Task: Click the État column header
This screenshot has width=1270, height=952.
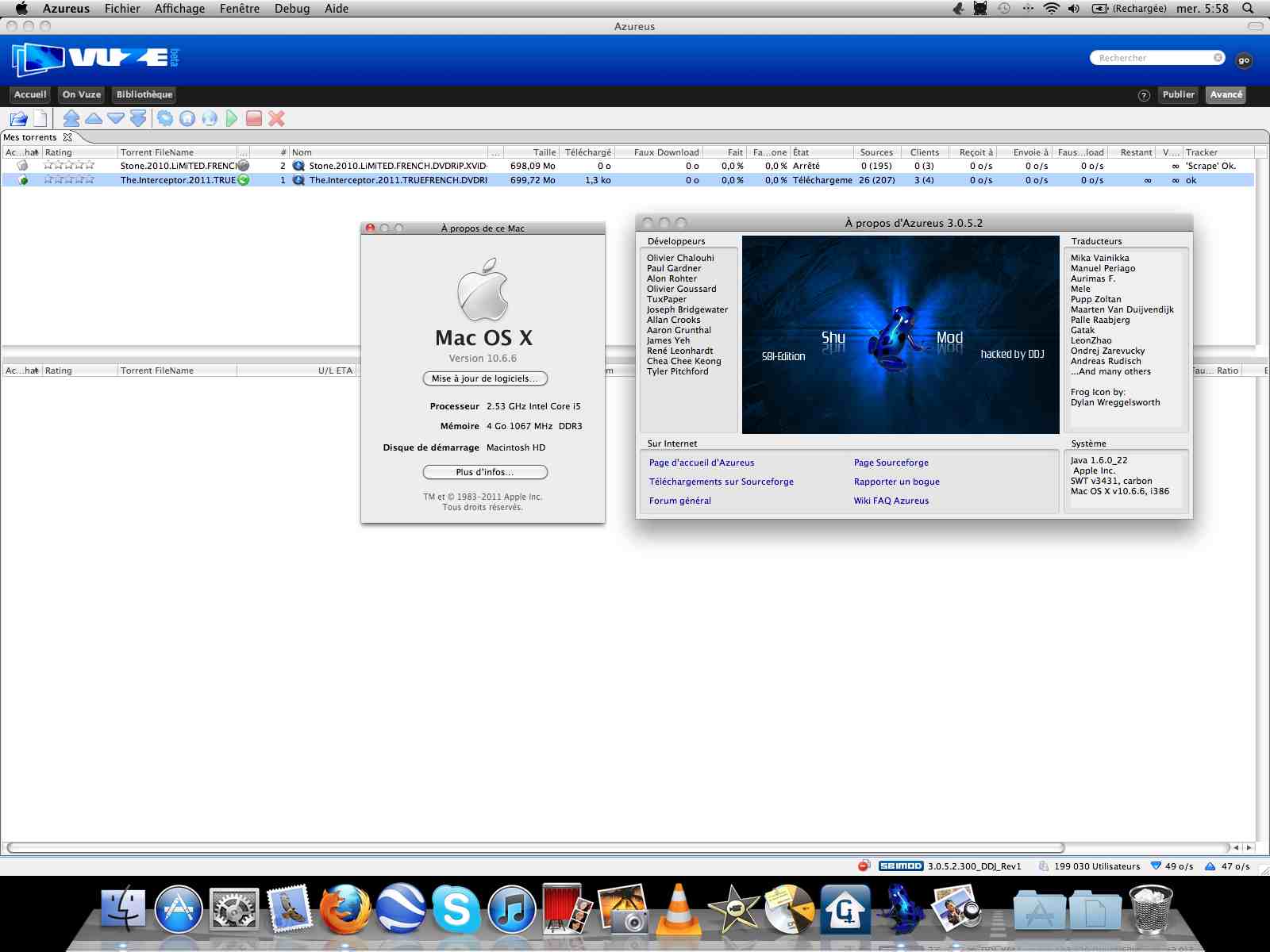Action: pyautogui.click(x=822, y=152)
